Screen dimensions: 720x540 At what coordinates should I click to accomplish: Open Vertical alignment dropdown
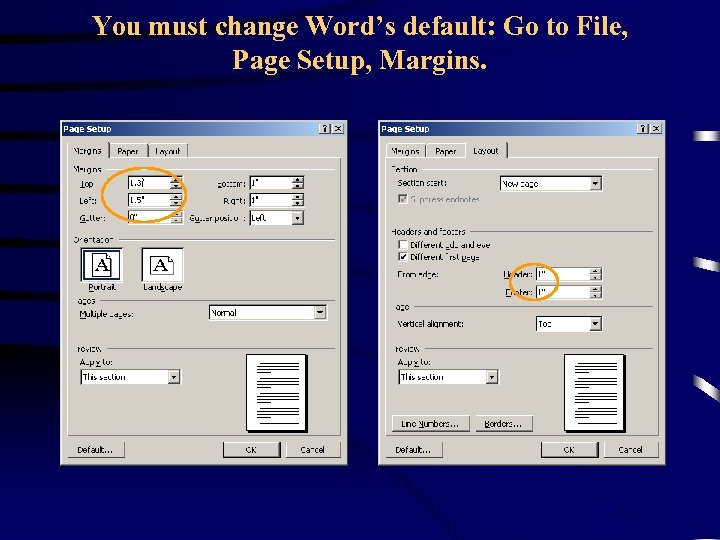point(595,324)
